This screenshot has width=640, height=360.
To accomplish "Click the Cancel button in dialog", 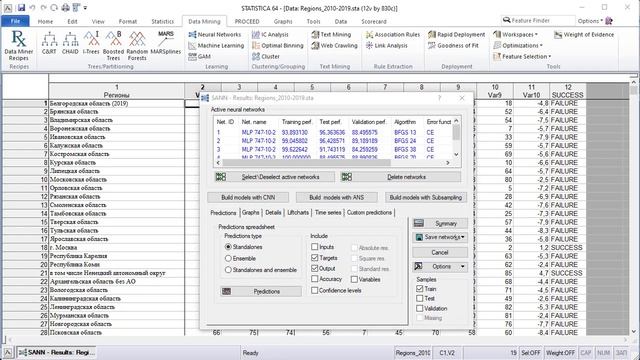I will (440, 253).
